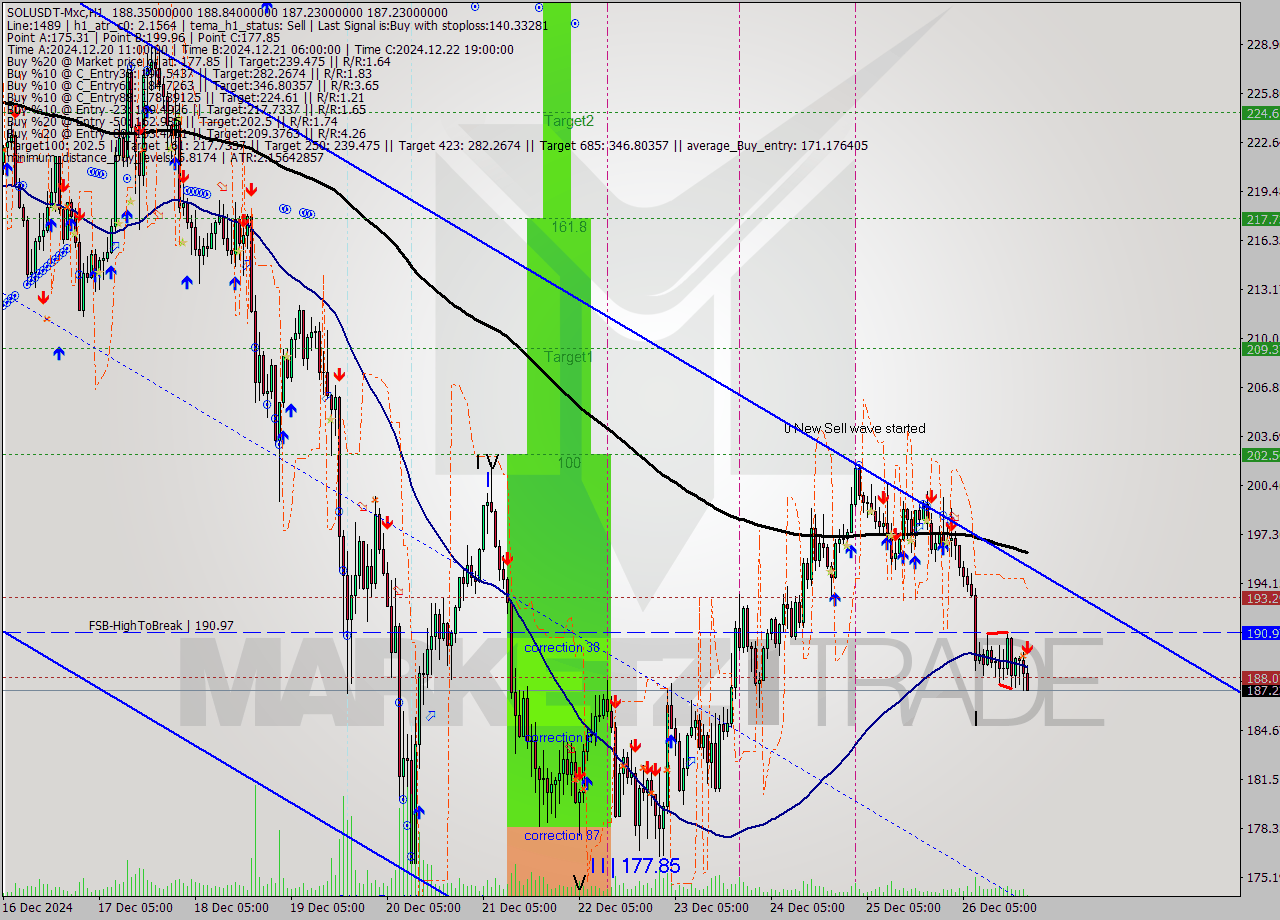Select the '0 New Sell wave started' annotation
This screenshot has height=920, width=1280.
[854, 428]
